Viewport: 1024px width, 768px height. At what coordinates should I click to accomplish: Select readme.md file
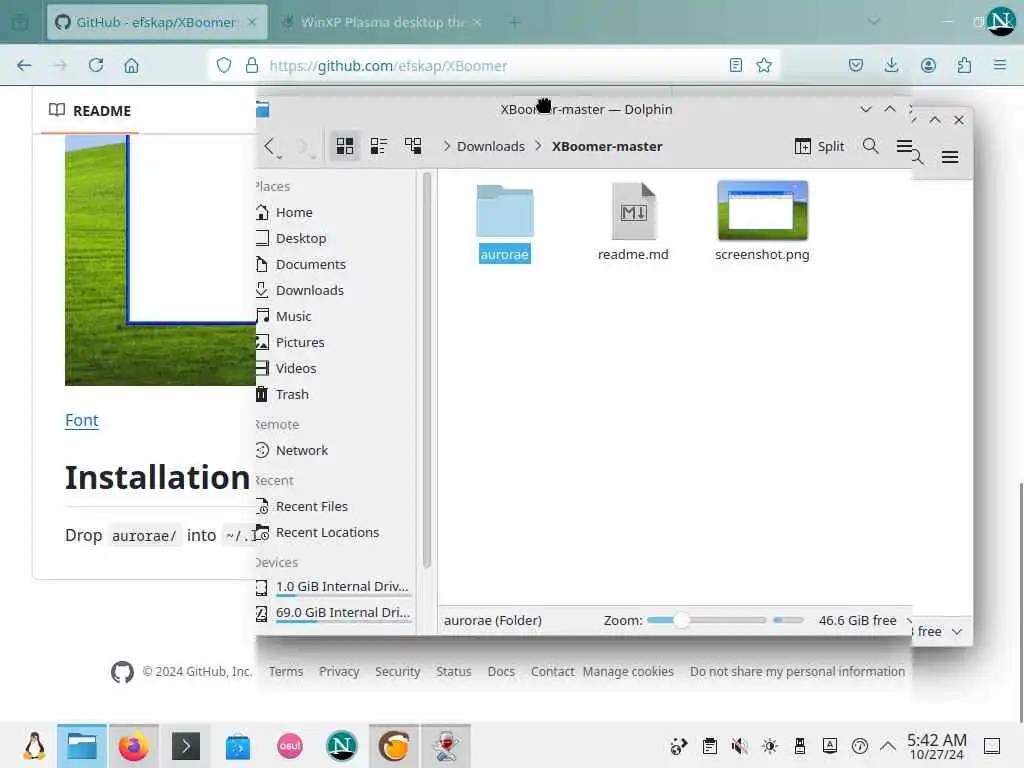pyautogui.click(x=633, y=223)
